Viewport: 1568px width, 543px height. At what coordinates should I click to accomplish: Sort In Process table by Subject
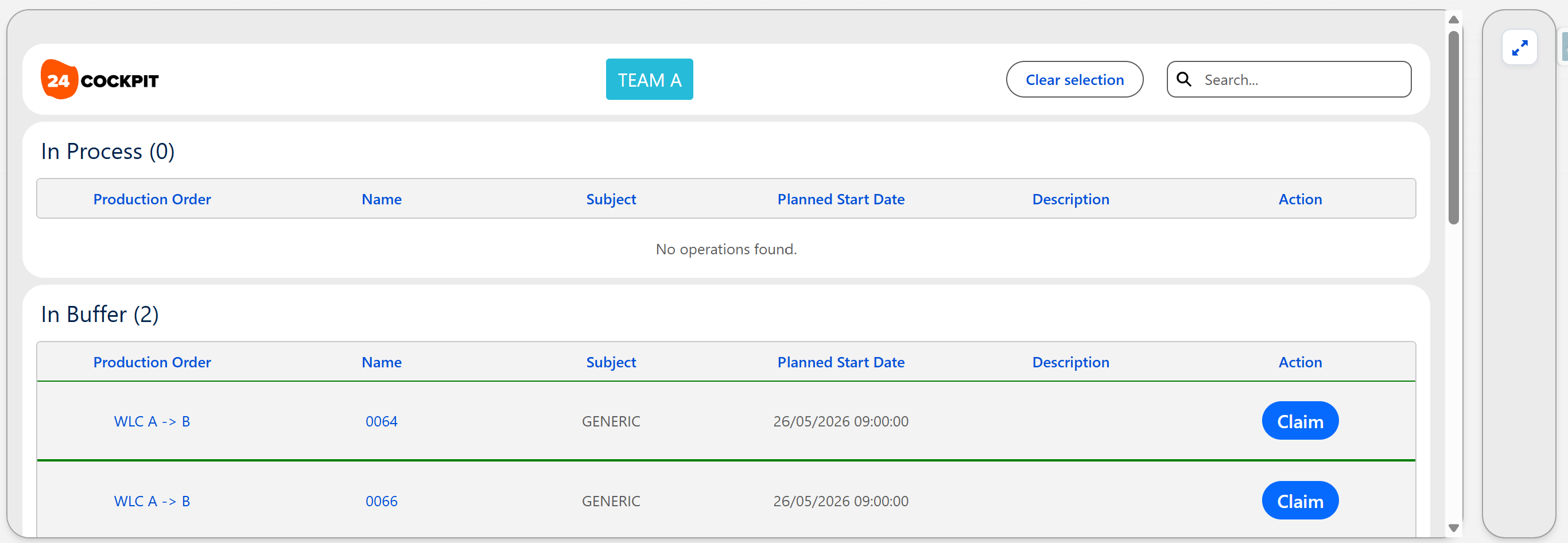(611, 199)
